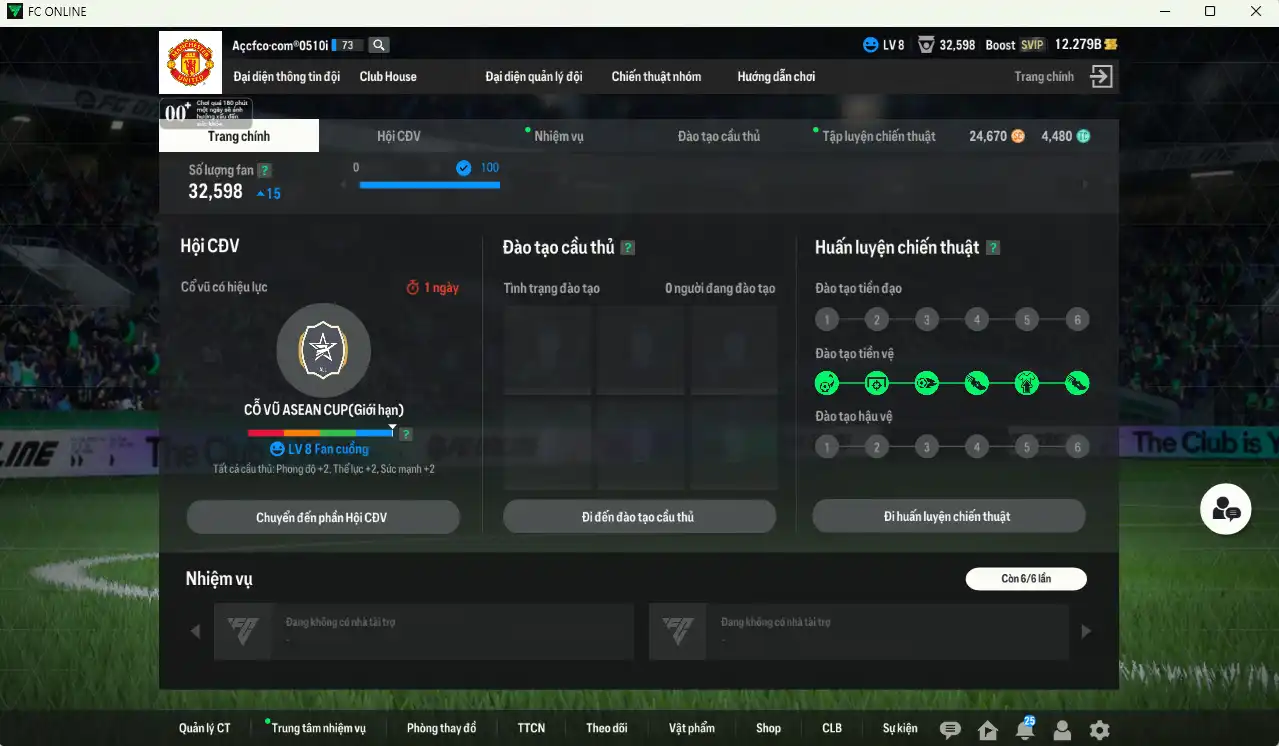Image resolution: width=1279 pixels, height=746 pixels.
Task: Open the Club House menu
Action: 388,77
